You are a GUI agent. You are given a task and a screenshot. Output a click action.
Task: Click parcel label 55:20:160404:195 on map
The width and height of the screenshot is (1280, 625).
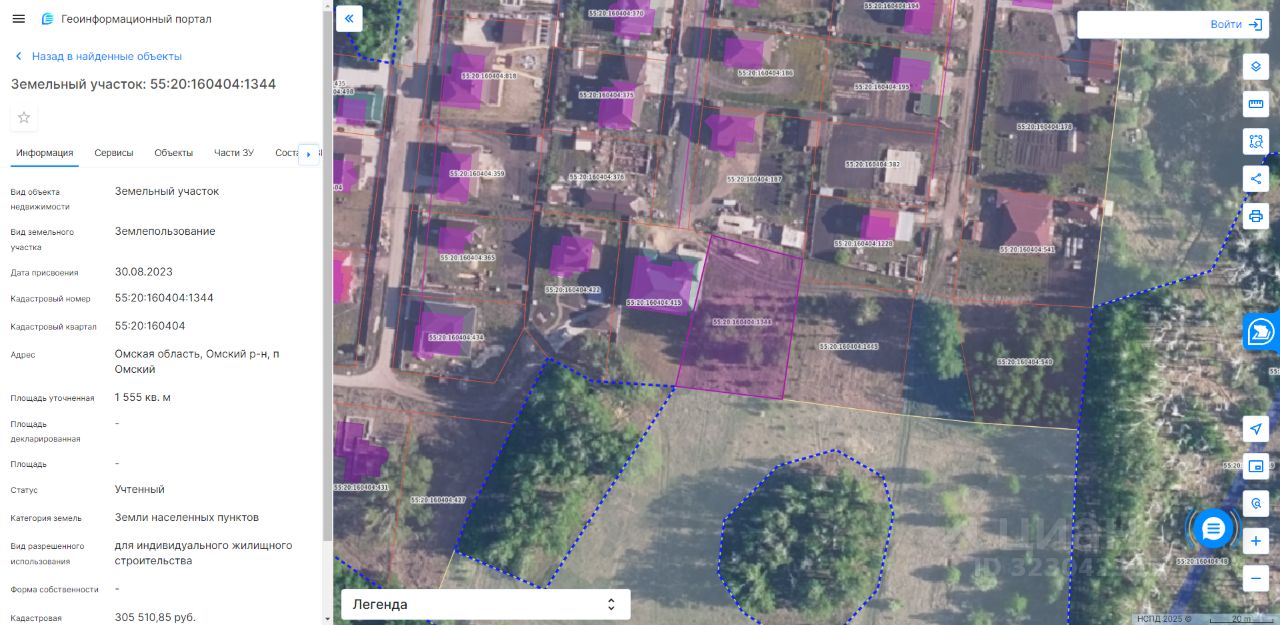(882, 87)
